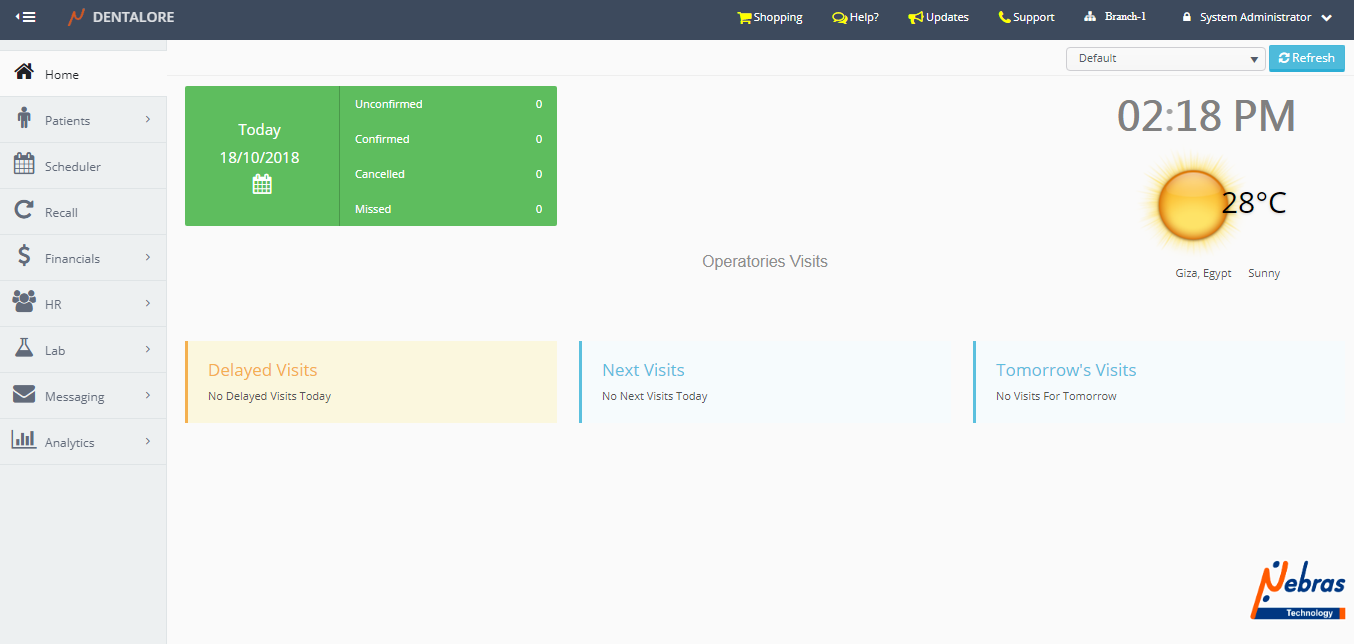Click the Analytics bar chart icon
Image resolution: width=1354 pixels, height=644 pixels.
tap(24, 441)
